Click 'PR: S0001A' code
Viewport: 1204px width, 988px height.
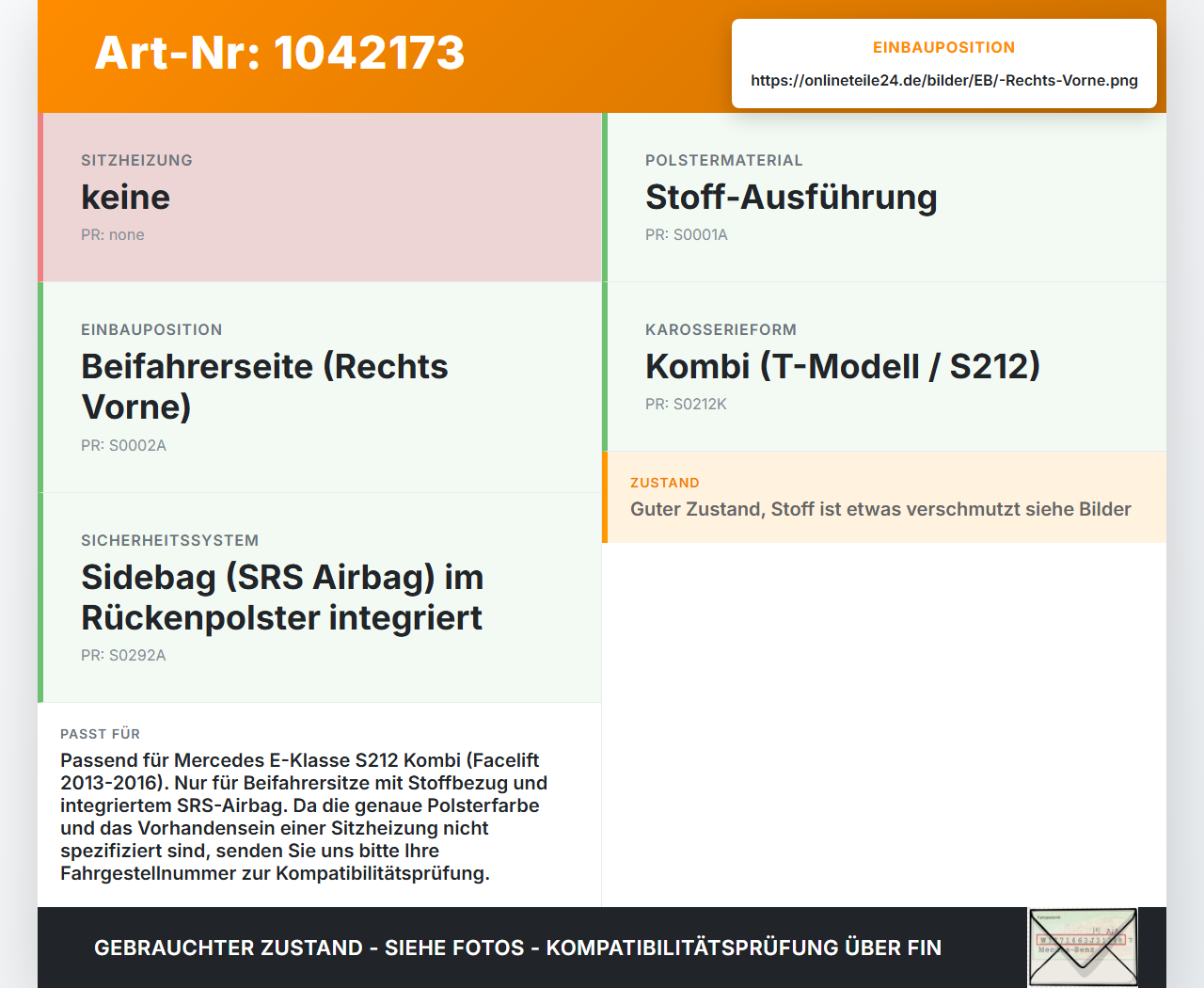pyautogui.click(x=687, y=234)
